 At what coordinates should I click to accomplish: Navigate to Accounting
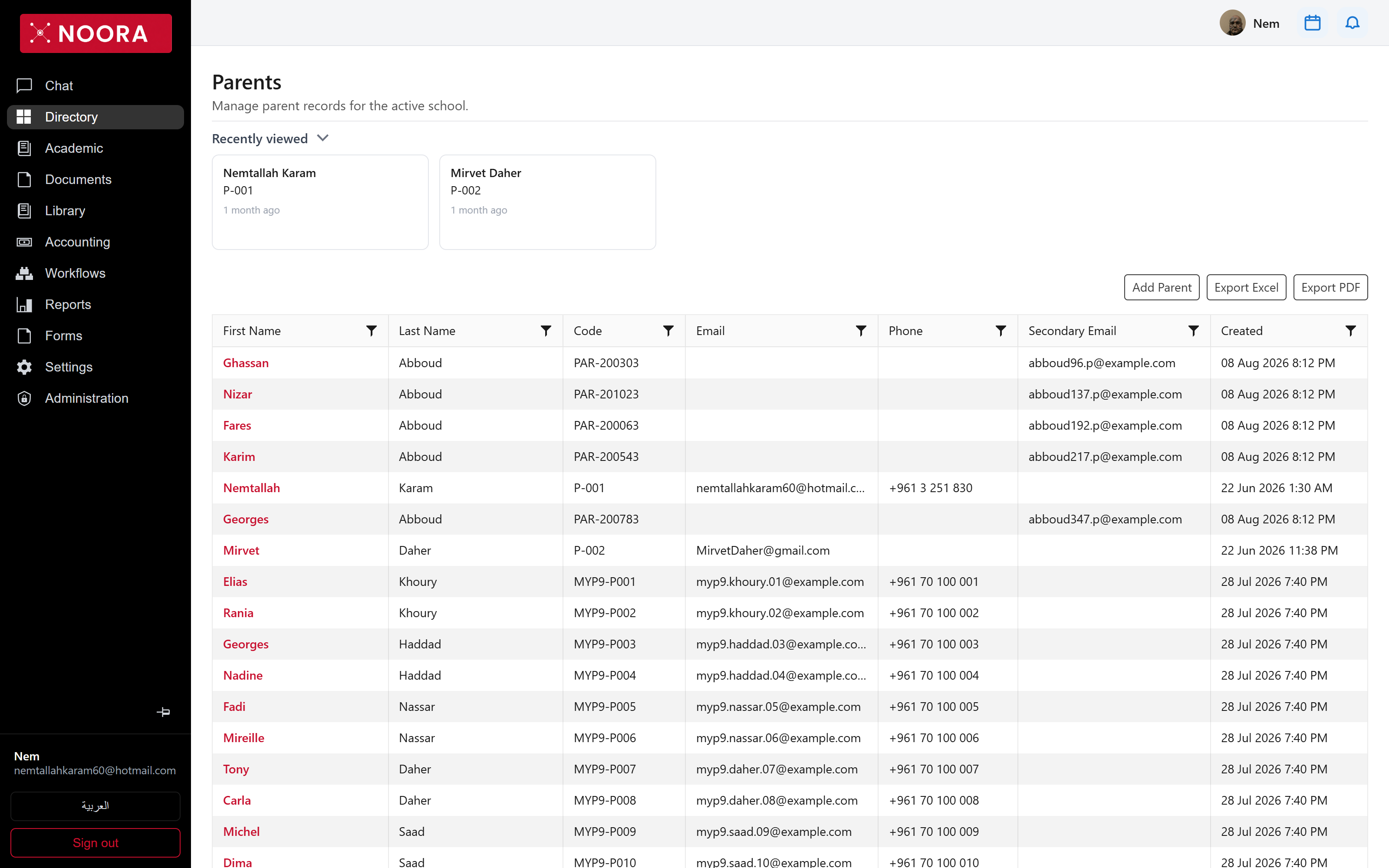[95, 242]
